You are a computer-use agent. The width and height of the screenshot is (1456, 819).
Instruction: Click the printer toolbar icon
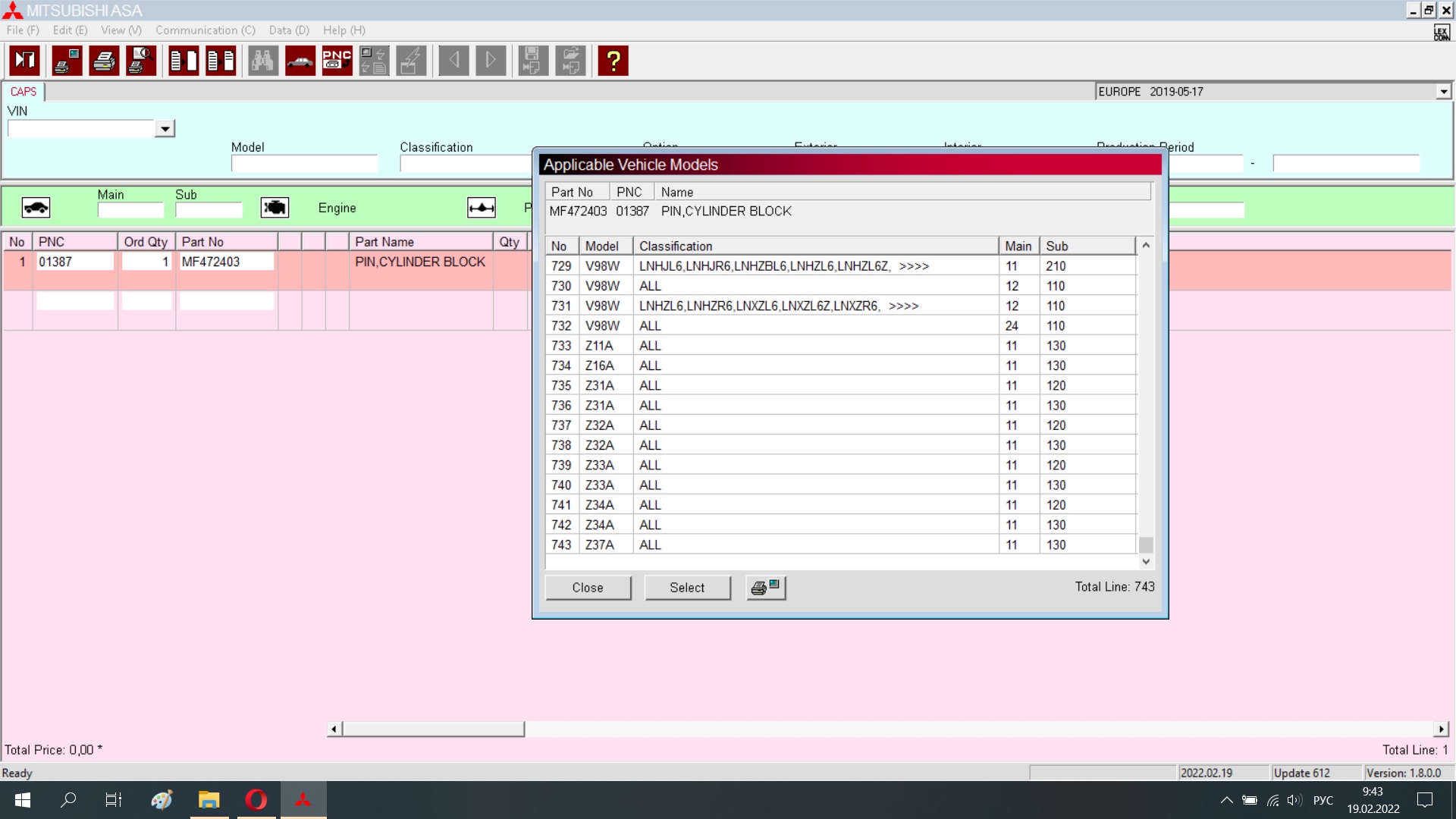pyautogui.click(x=104, y=61)
